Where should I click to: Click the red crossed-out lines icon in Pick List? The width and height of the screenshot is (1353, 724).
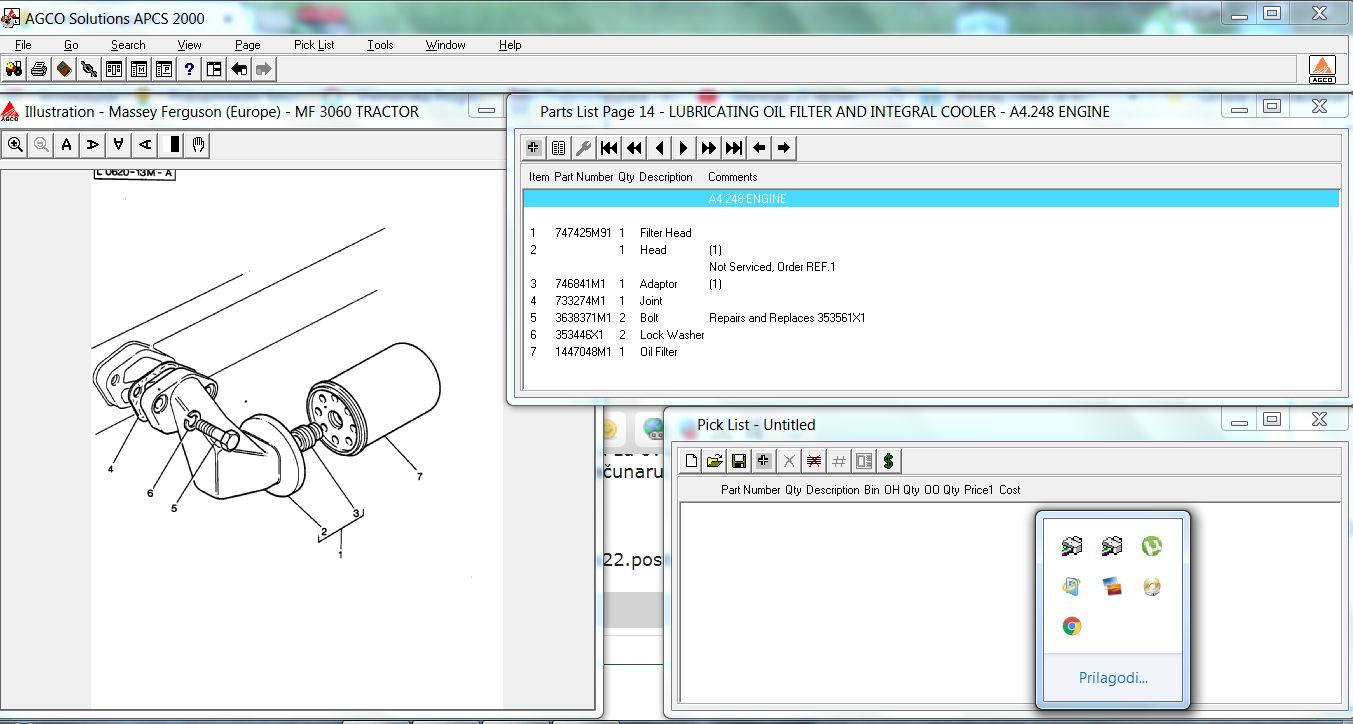pyautogui.click(x=815, y=461)
